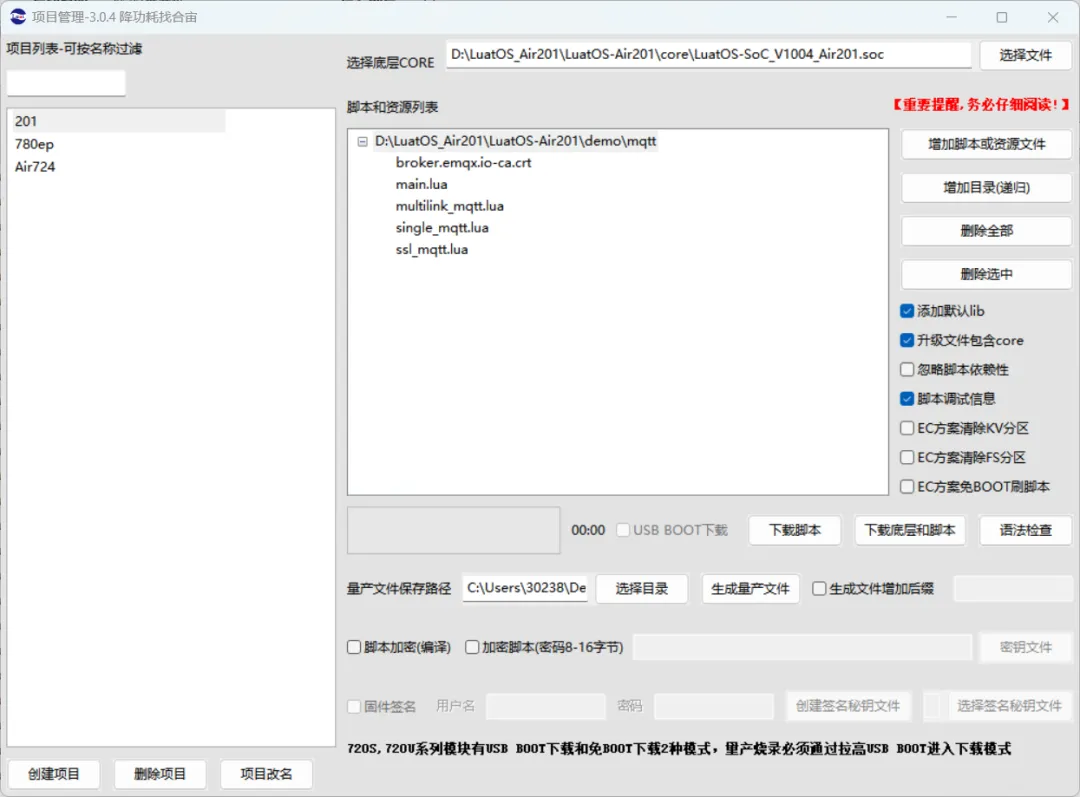The image size is (1080, 797).
Task: Click 删除全部 button
Action: tap(986, 231)
